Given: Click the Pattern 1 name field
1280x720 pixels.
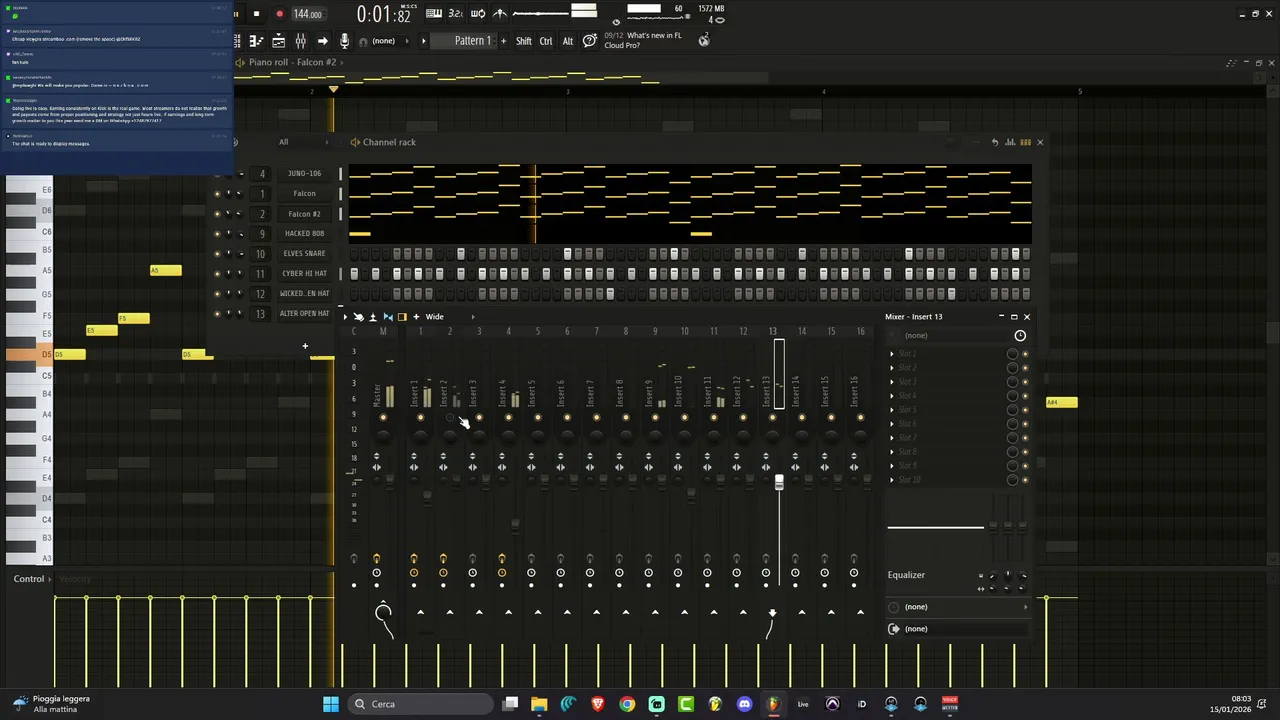Looking at the screenshot, I should pyautogui.click(x=462, y=41).
